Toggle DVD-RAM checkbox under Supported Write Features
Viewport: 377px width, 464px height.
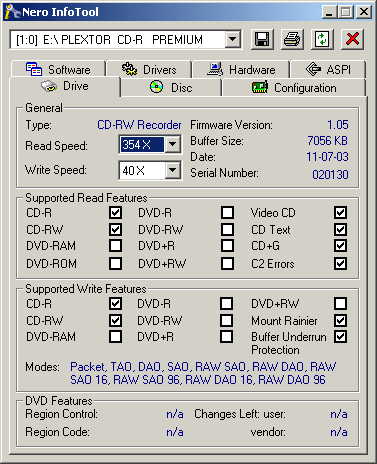(115, 337)
